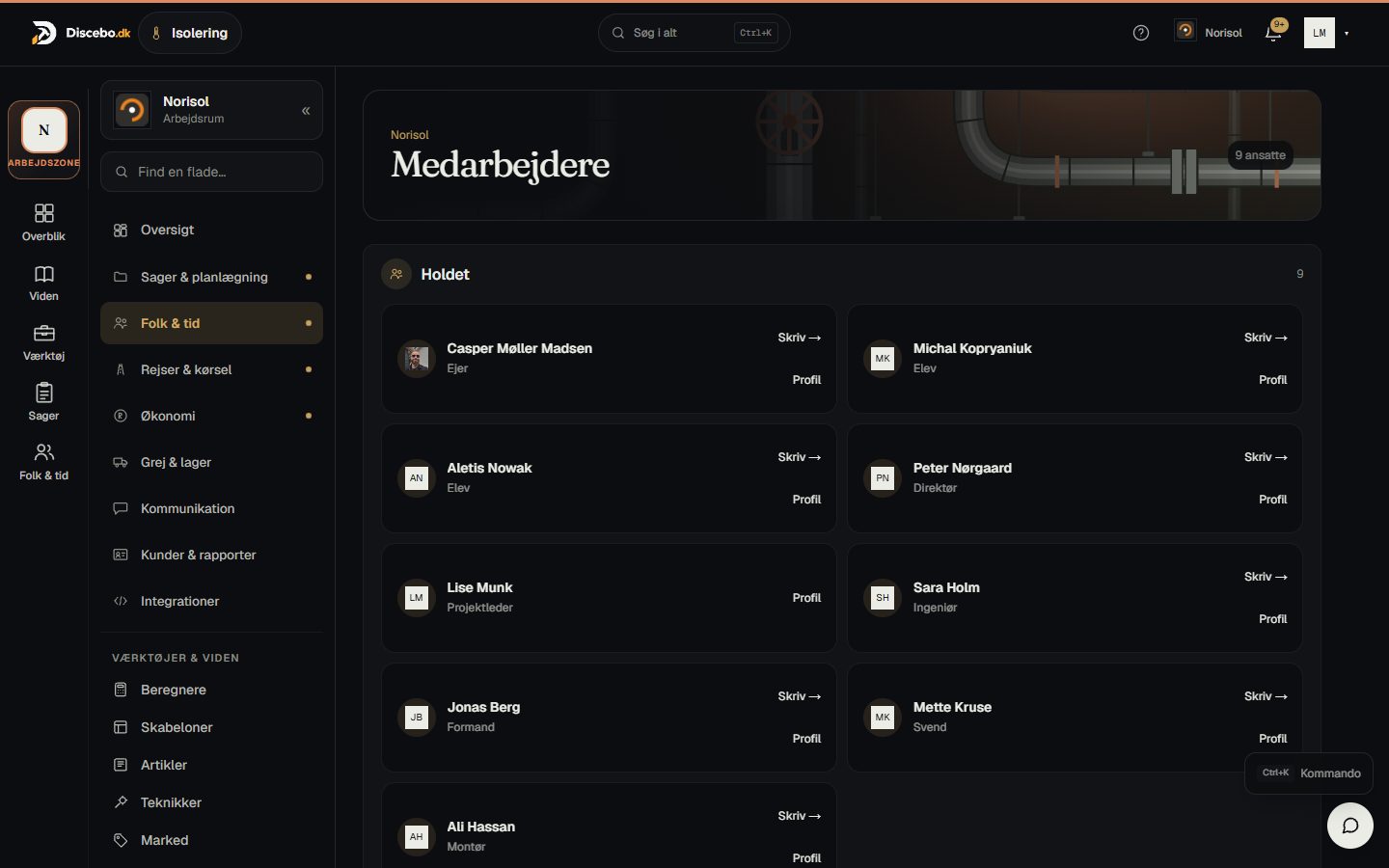Viewport: 1389px width, 868px height.
Task: Click Casper Møller Madsen's avatar photo
Action: pos(417,359)
